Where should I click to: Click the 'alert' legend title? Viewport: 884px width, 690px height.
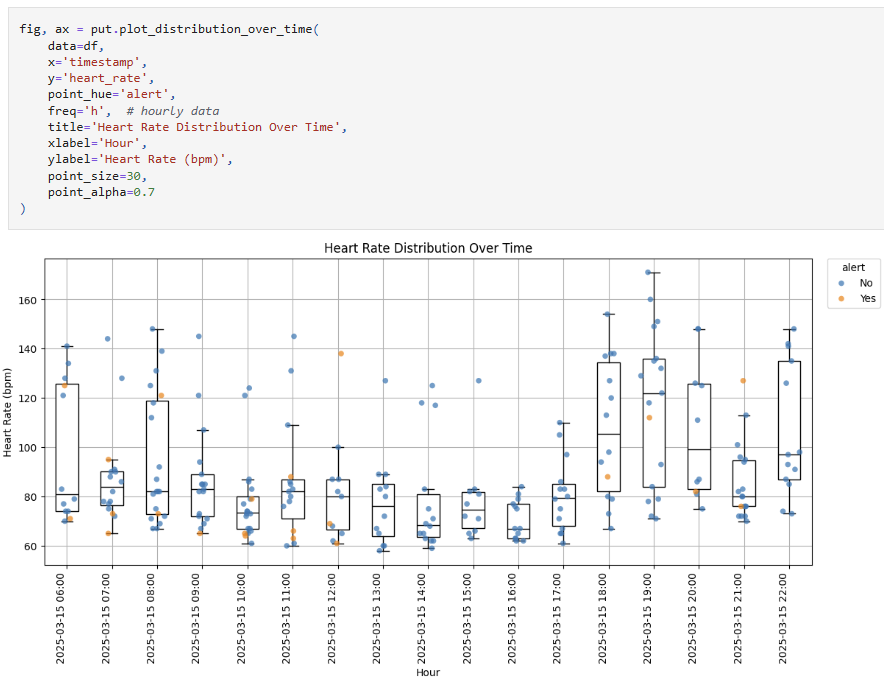click(x=853, y=267)
